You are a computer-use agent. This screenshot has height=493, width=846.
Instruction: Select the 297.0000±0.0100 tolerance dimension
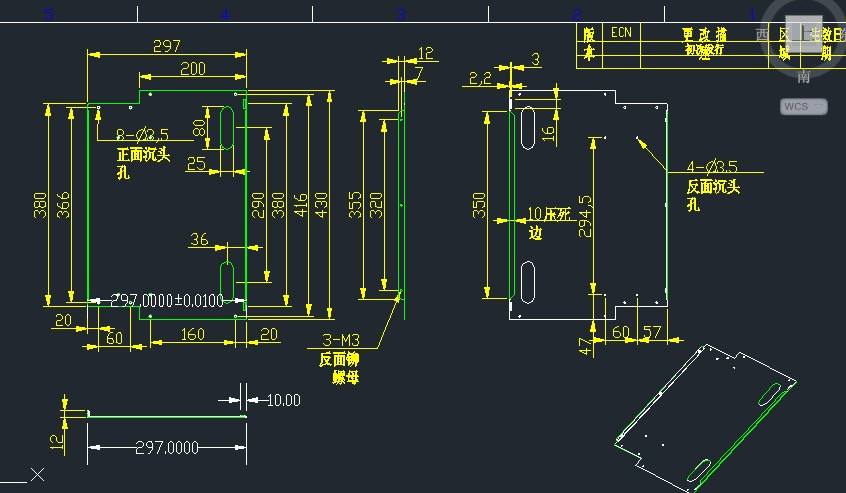click(168, 300)
